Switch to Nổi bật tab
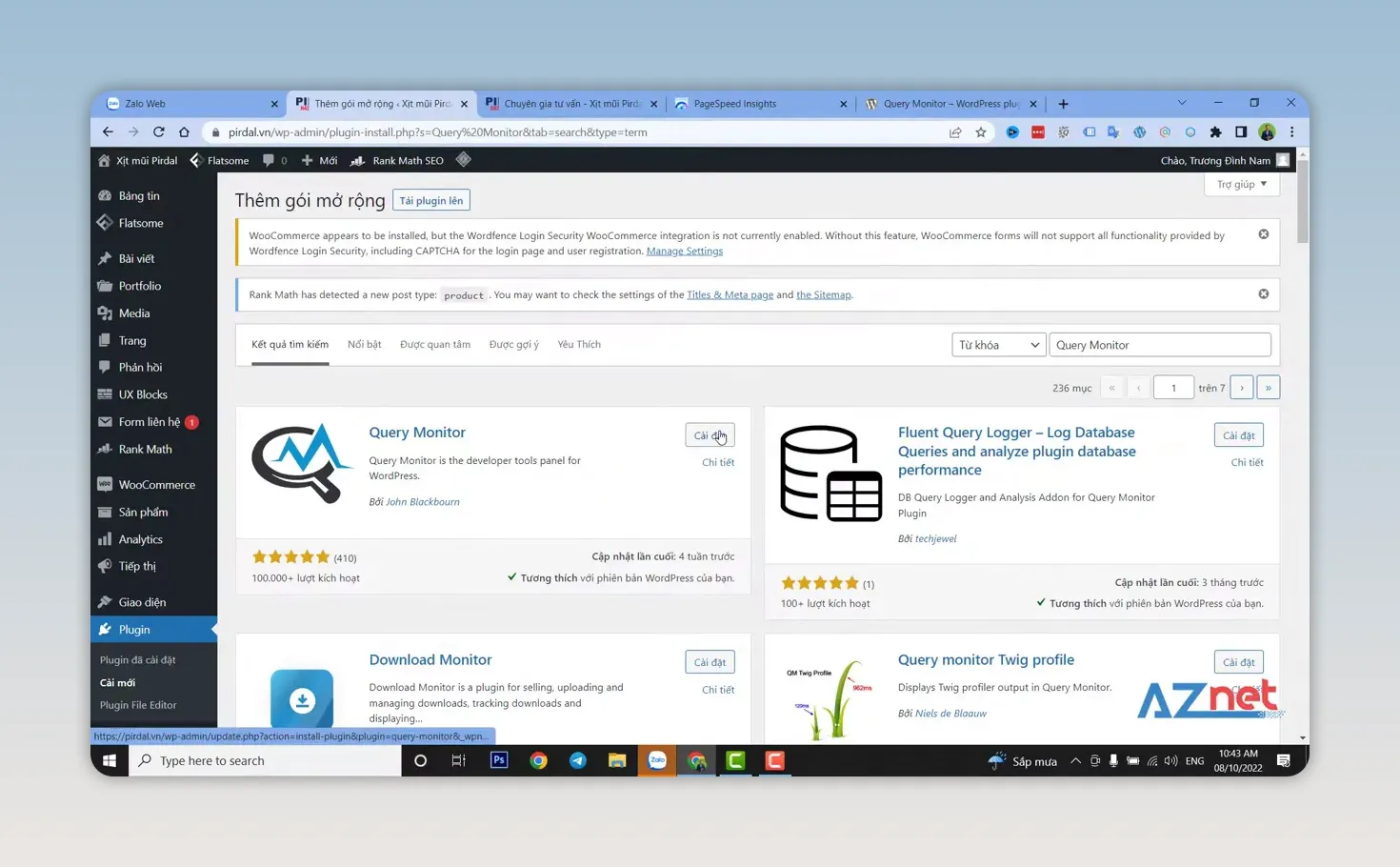 coord(365,344)
